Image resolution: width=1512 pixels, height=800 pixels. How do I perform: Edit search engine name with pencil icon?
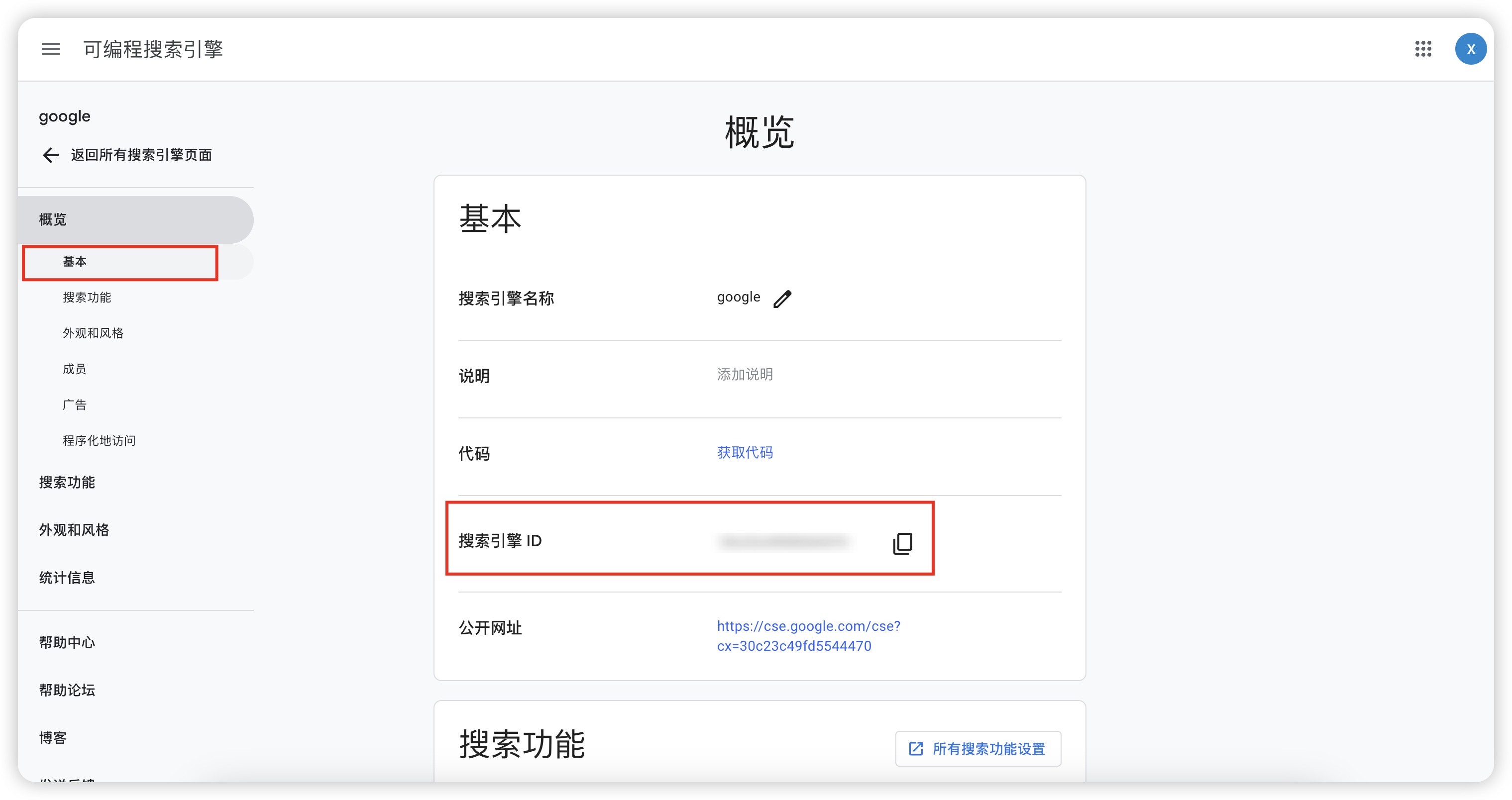point(782,299)
